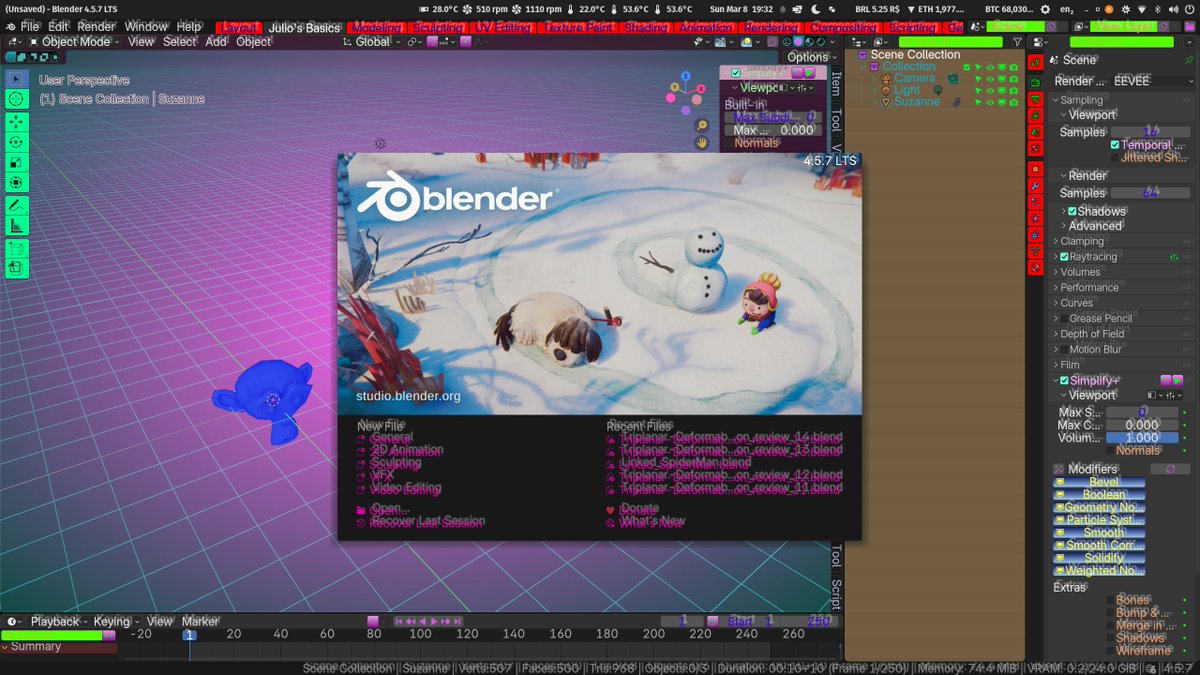
Task: Open the Scene properties tab
Action: [x=1035, y=133]
